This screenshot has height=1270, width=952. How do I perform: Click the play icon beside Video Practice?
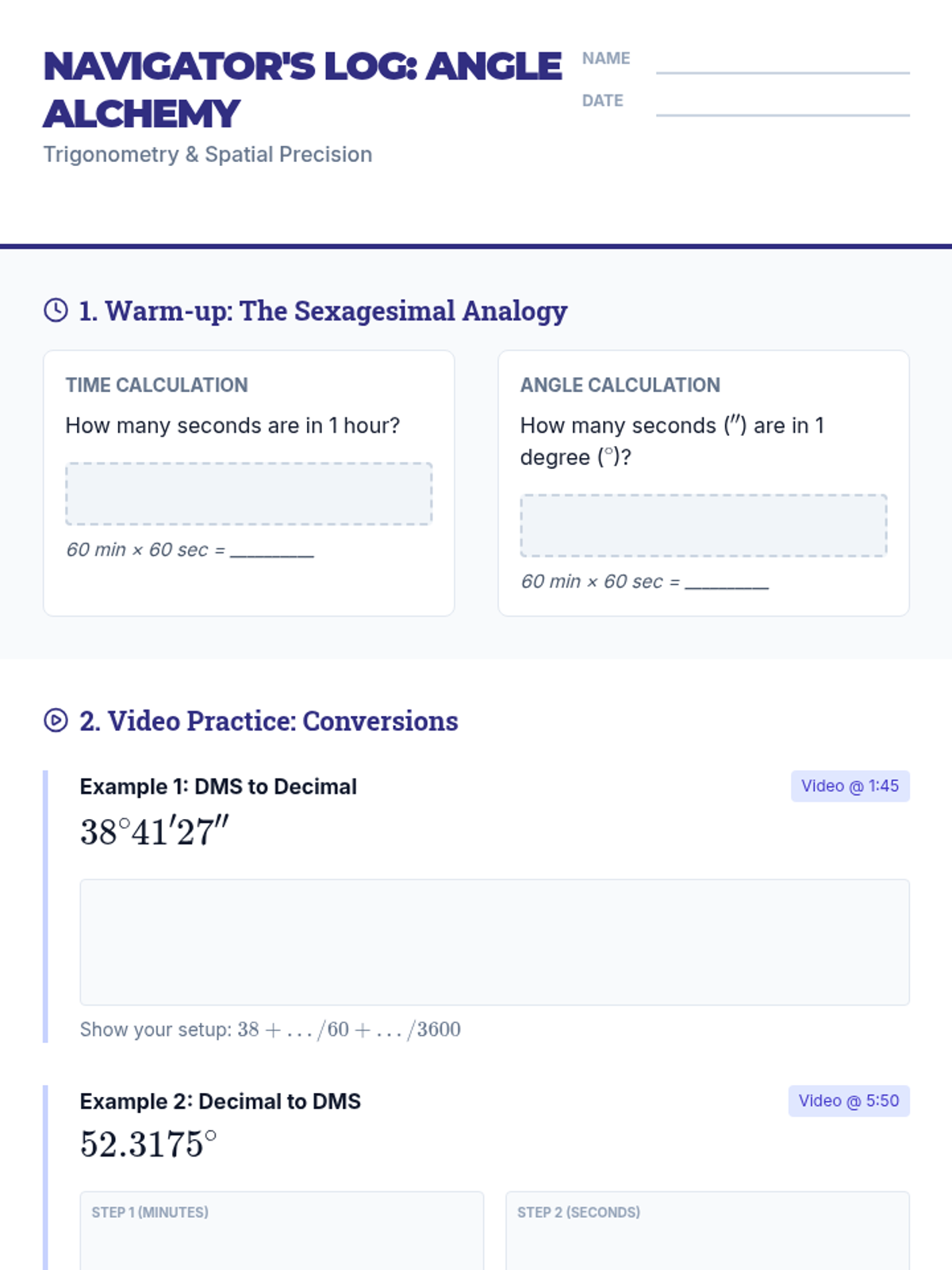coord(56,721)
